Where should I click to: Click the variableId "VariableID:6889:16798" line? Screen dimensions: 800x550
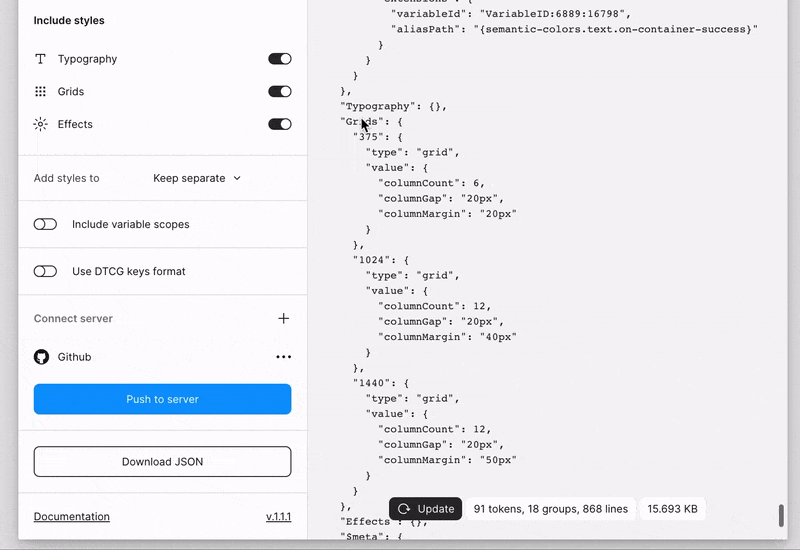(511, 14)
